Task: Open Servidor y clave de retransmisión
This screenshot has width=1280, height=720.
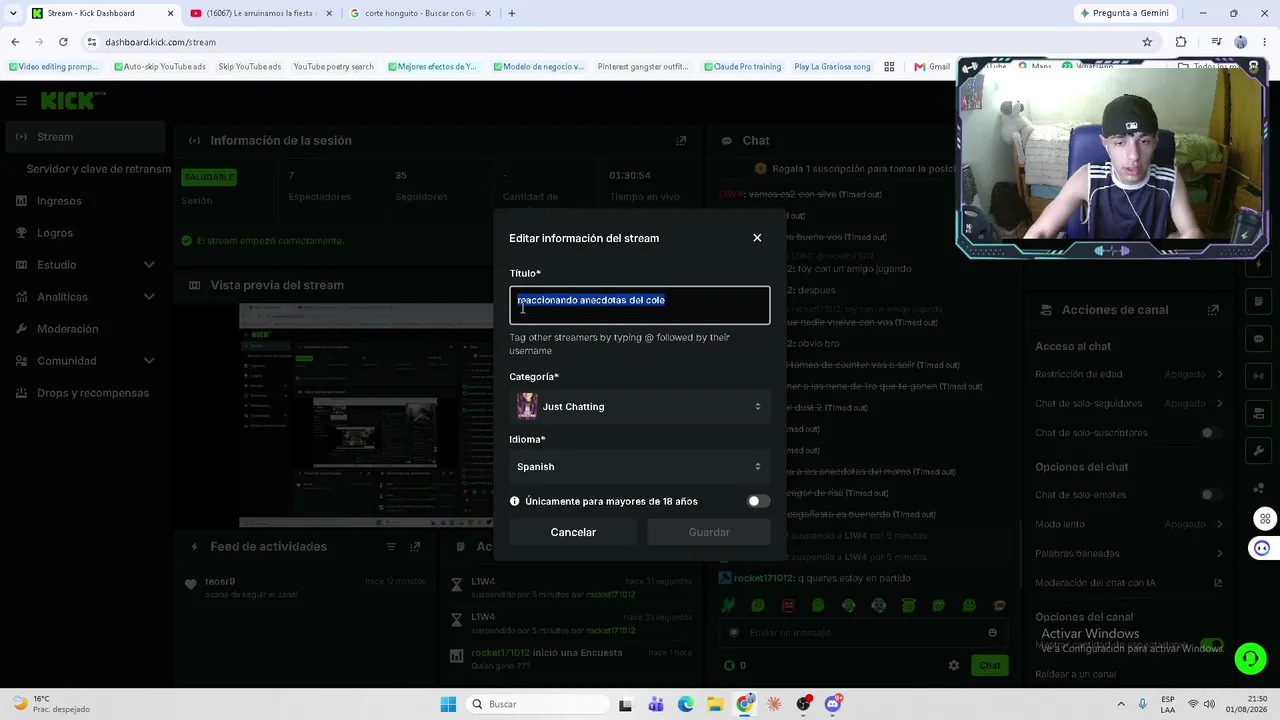Action: pos(99,169)
